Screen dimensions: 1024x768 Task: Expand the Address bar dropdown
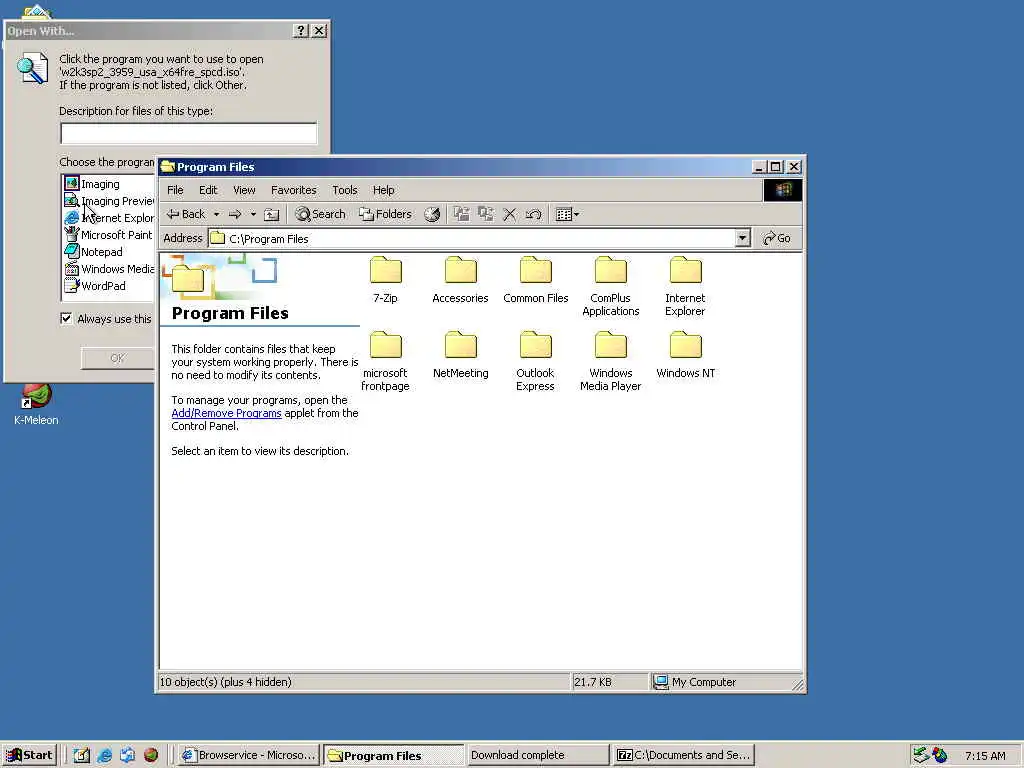(743, 238)
